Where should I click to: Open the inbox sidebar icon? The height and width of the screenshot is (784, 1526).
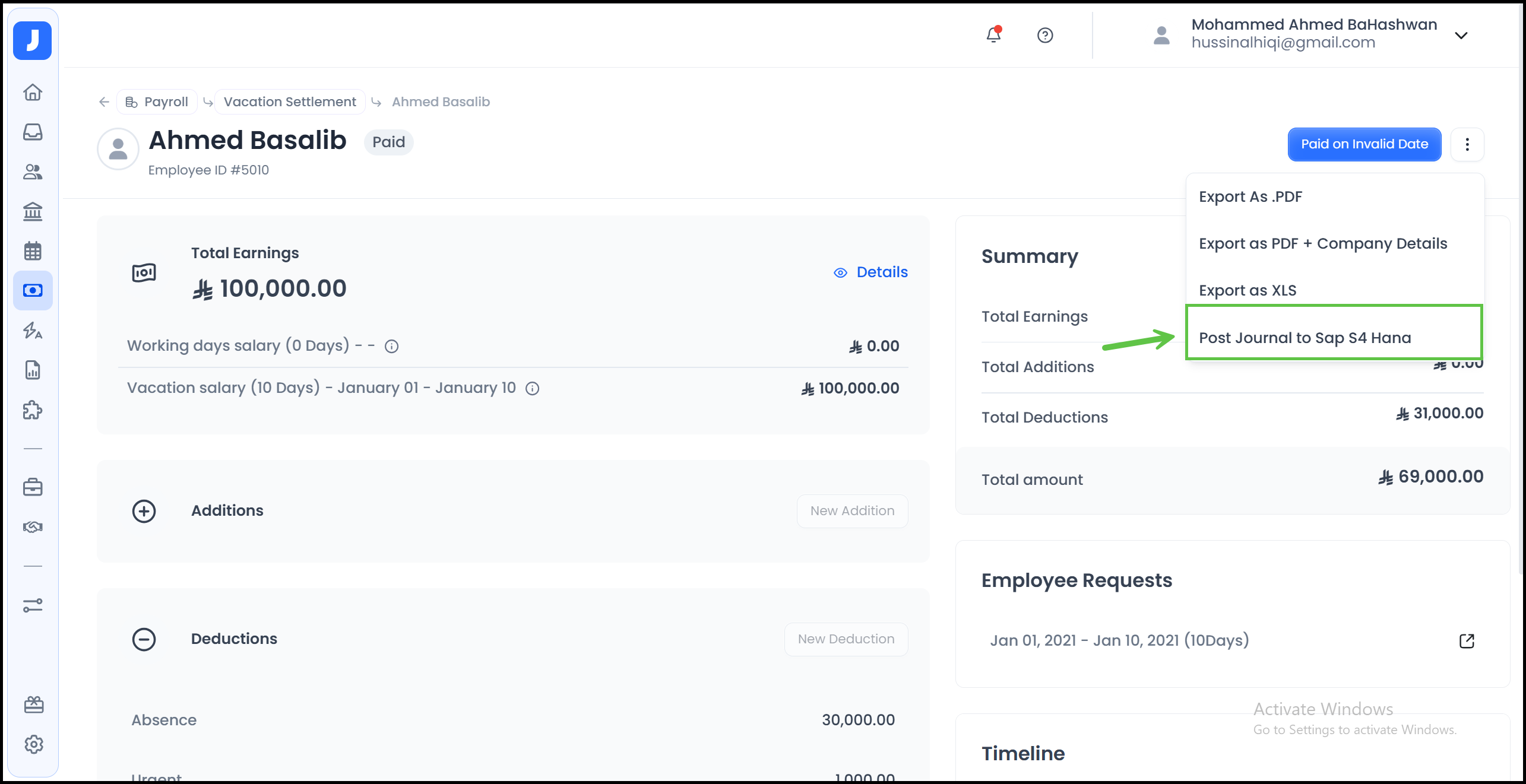pyautogui.click(x=33, y=132)
